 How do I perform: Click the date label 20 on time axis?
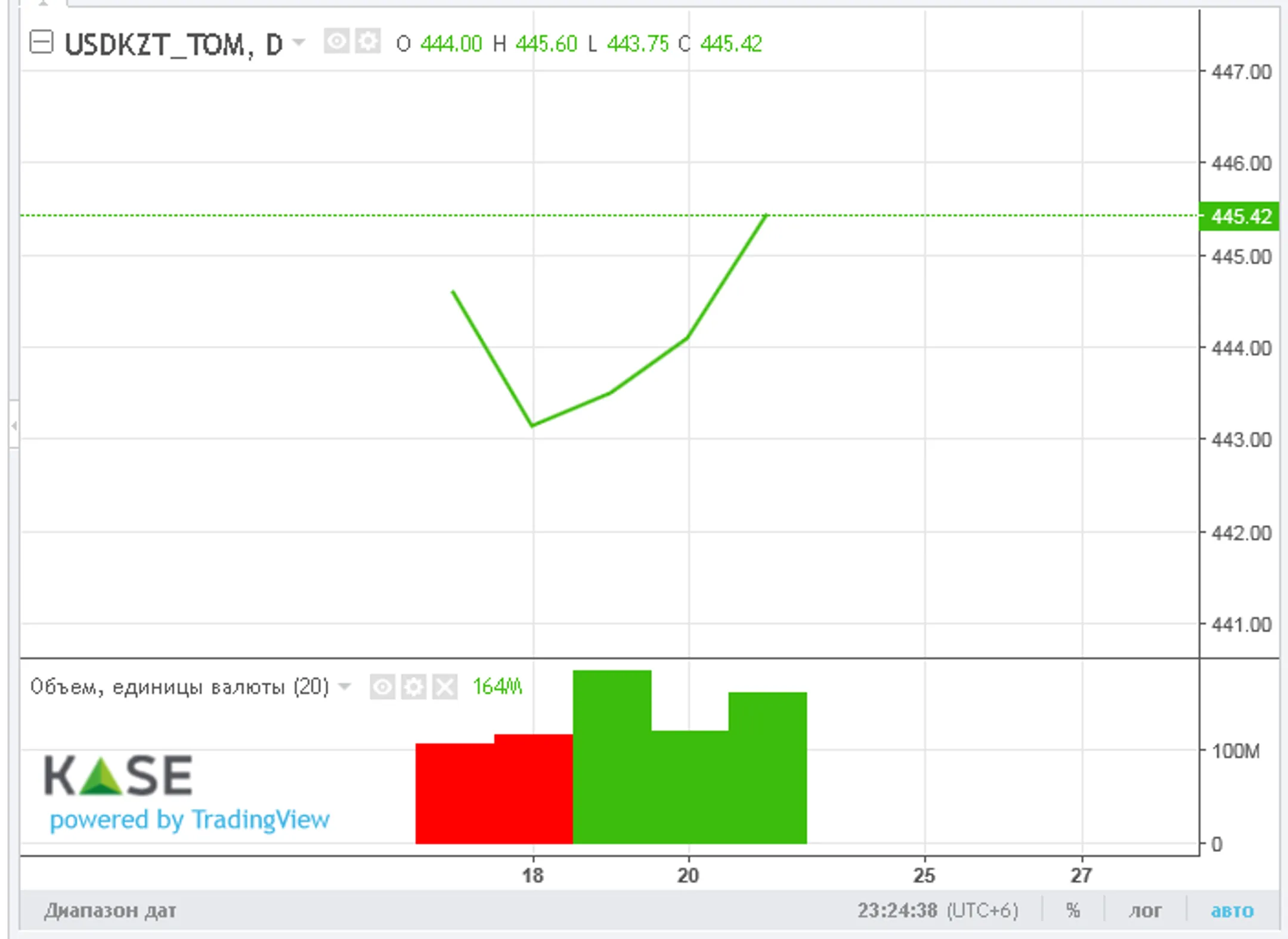pyautogui.click(x=688, y=875)
